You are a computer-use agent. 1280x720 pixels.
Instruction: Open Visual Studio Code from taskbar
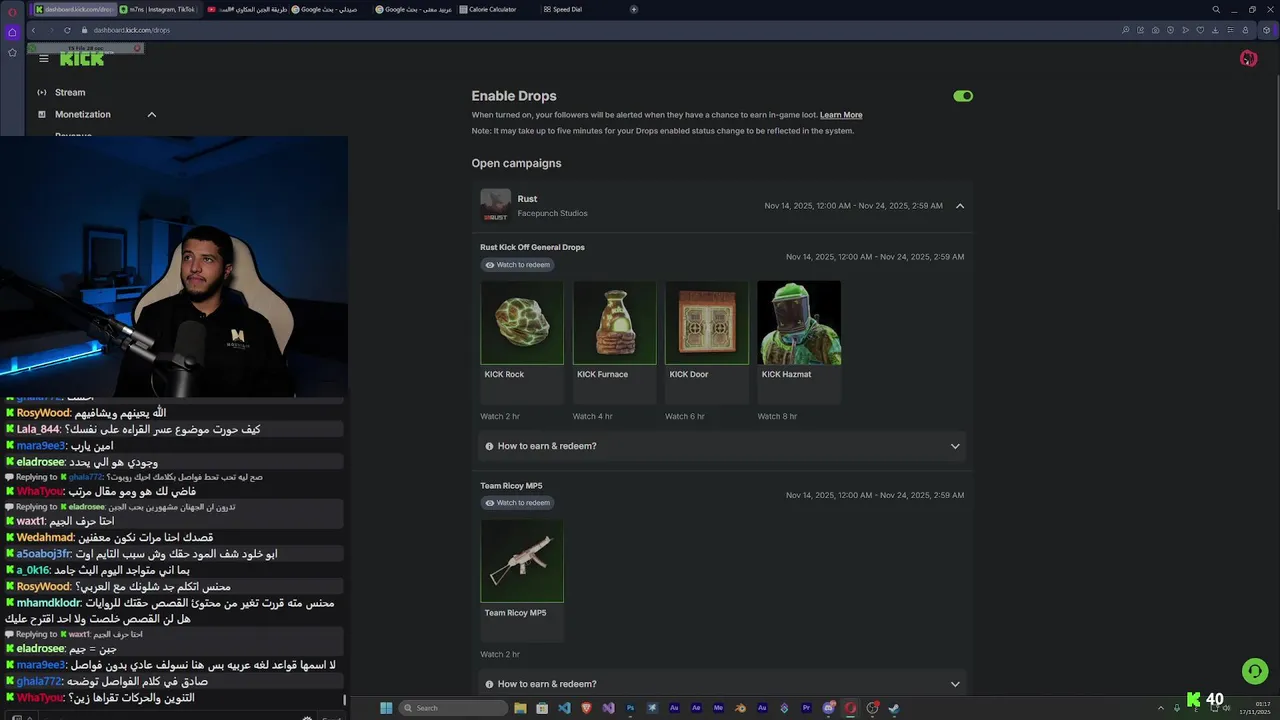(x=564, y=708)
